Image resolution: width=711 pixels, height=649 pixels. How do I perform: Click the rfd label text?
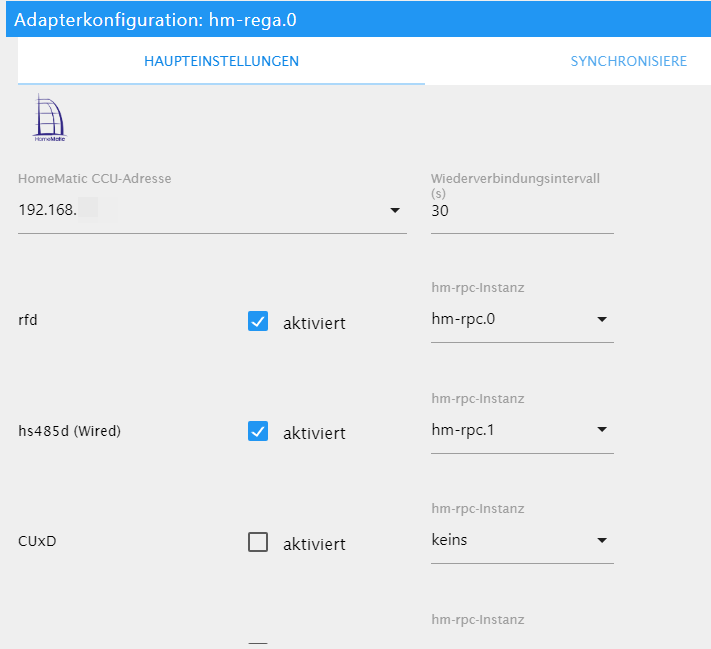[x=28, y=320]
